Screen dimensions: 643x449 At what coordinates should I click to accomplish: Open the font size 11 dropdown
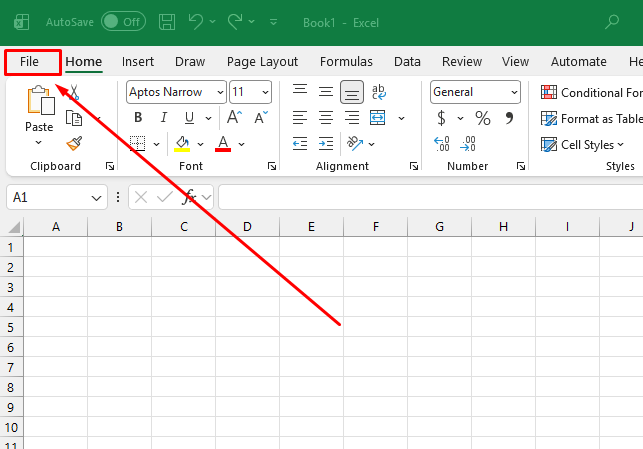tap(265, 92)
